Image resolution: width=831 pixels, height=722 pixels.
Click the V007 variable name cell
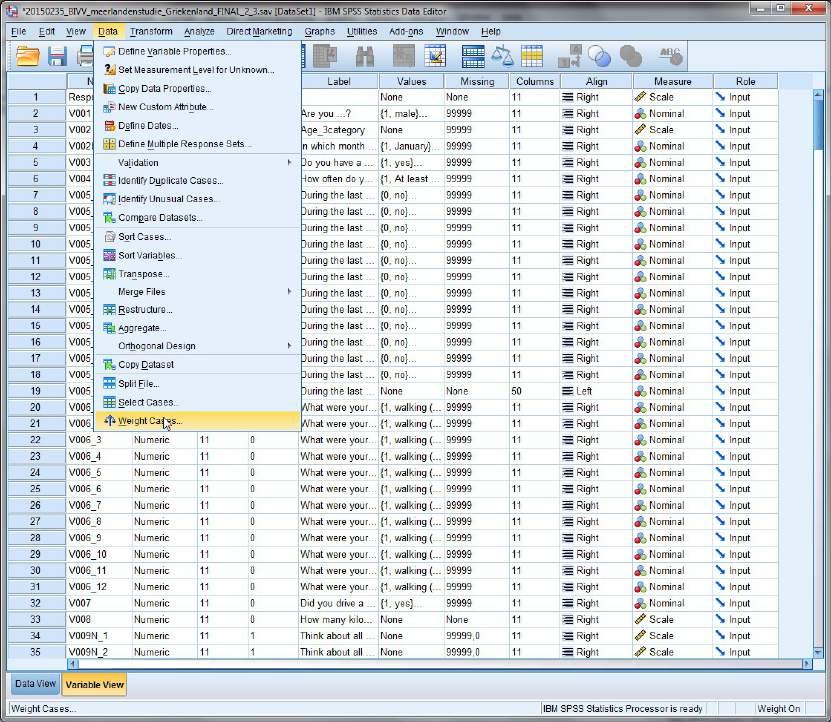(99, 603)
